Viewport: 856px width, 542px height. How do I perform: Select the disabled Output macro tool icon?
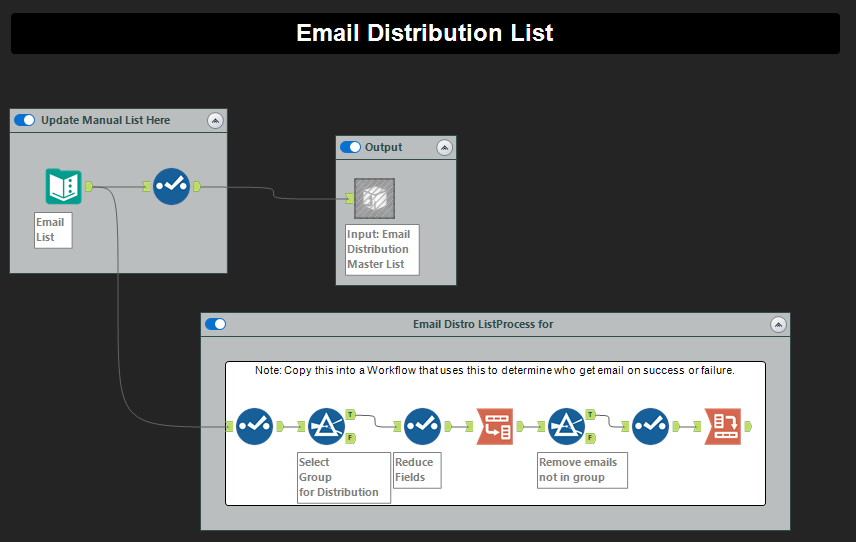[x=375, y=199]
